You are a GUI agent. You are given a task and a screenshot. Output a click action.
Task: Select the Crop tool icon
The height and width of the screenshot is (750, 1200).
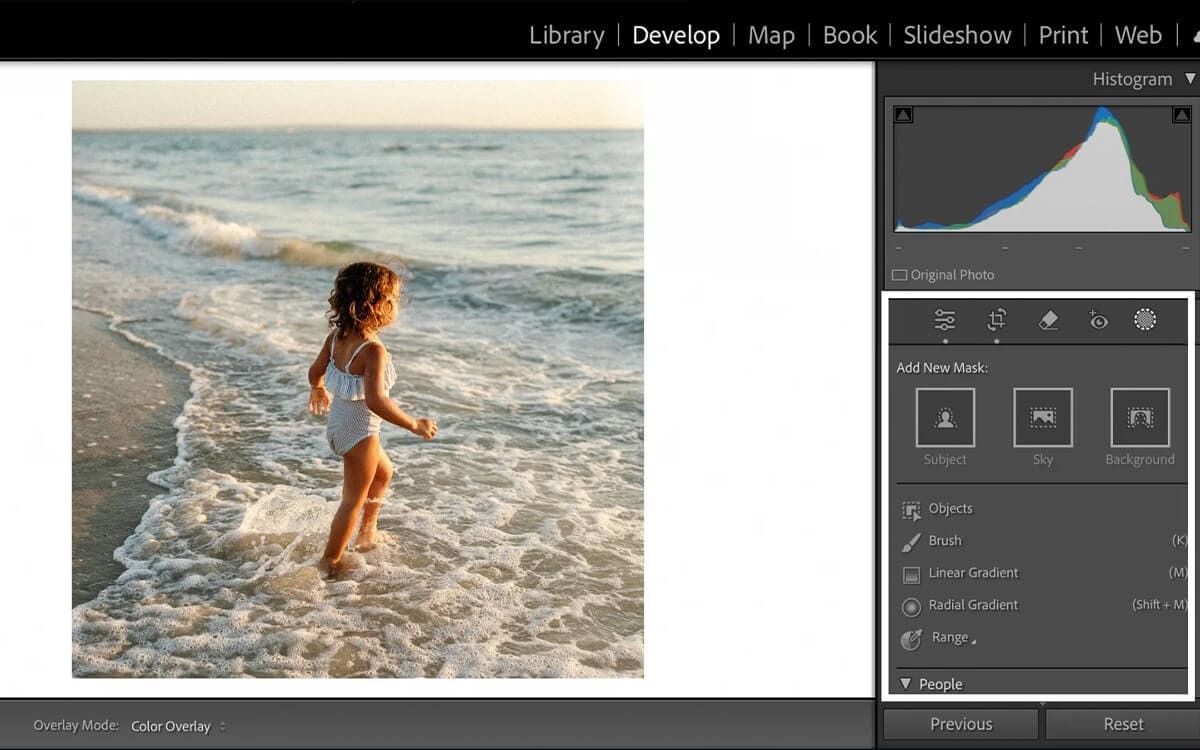tap(996, 320)
